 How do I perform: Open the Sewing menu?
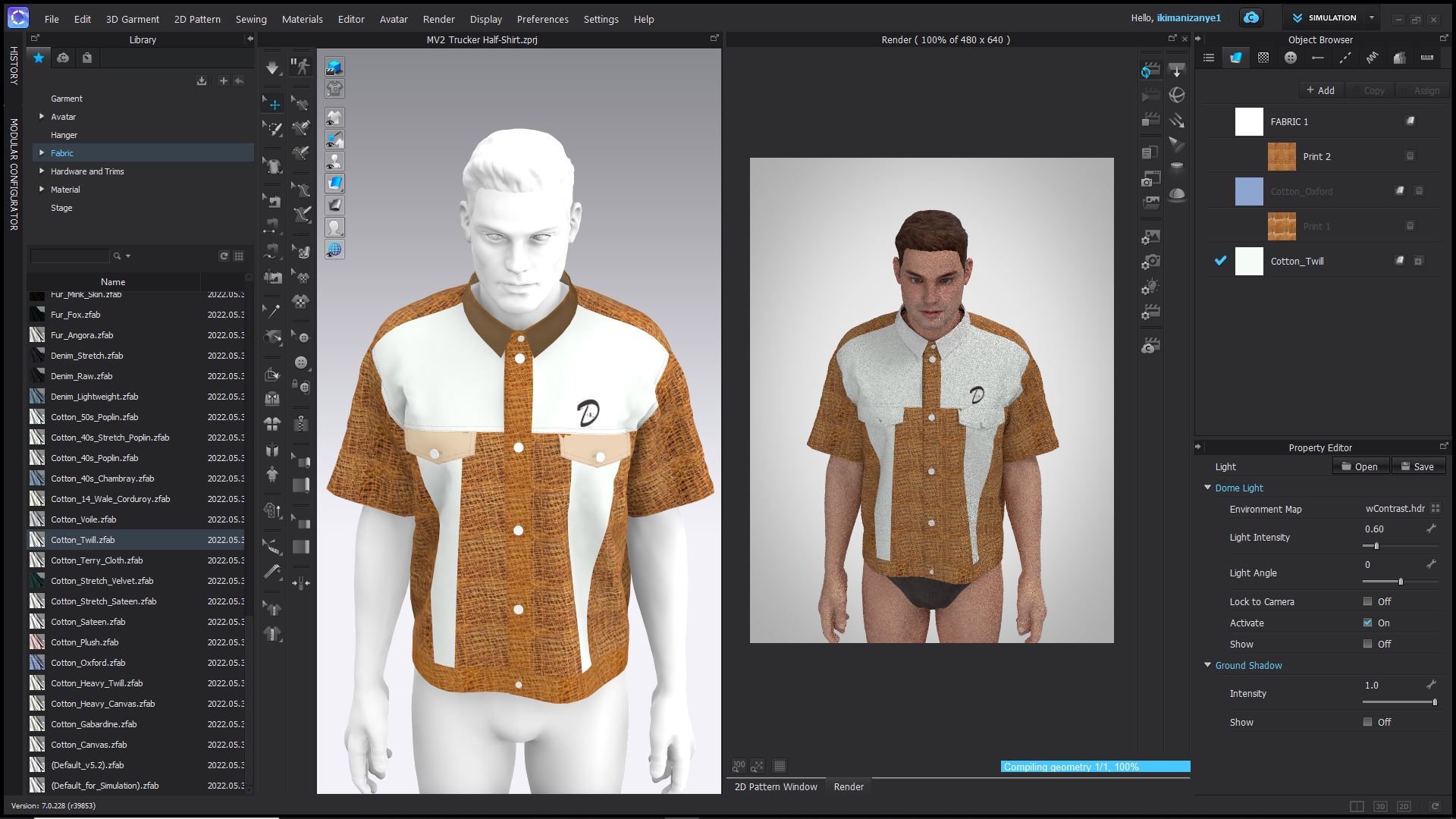pyautogui.click(x=250, y=19)
